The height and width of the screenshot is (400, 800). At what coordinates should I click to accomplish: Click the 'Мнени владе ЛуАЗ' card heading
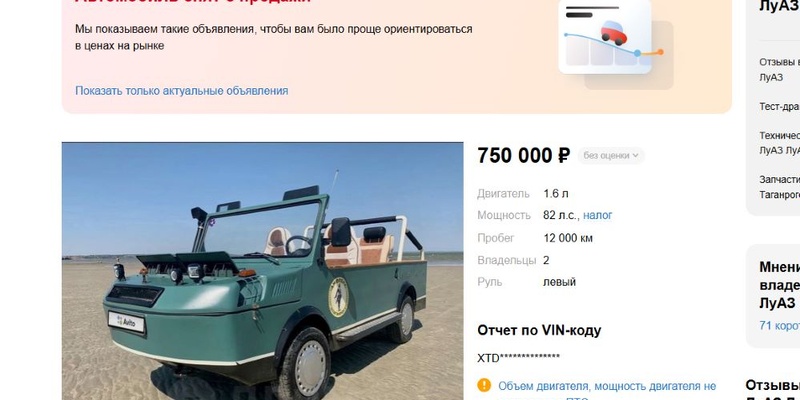coord(779,285)
